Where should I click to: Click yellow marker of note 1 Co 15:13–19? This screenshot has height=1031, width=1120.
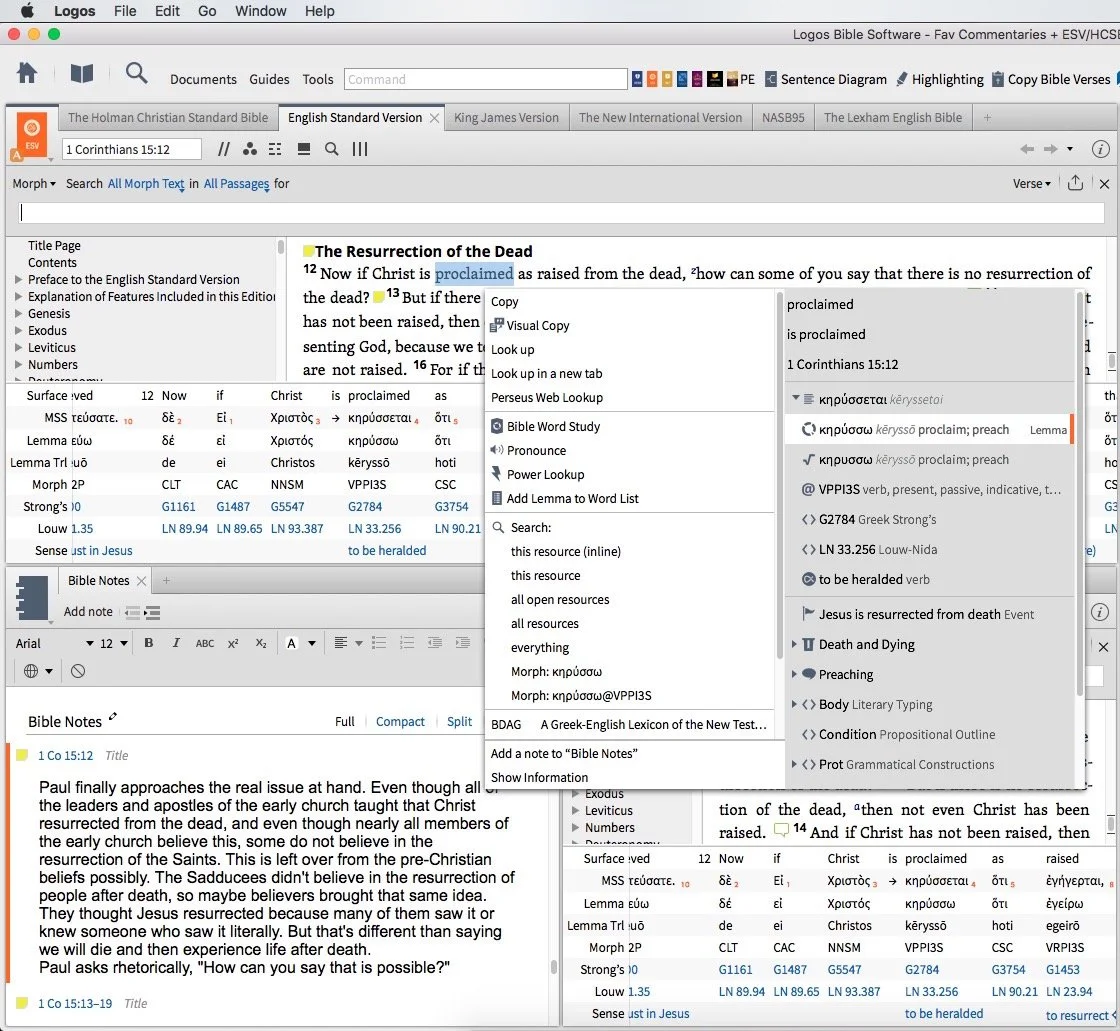pyautogui.click(x=22, y=1003)
